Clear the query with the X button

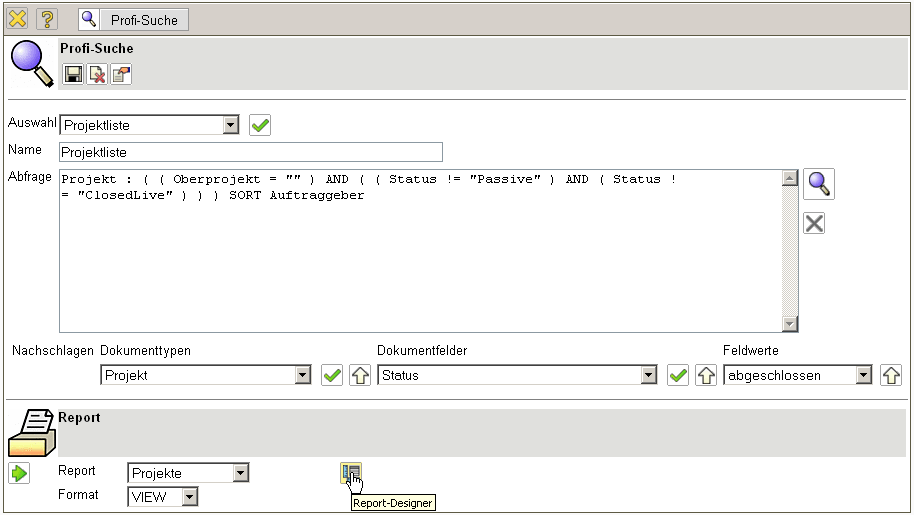814,223
